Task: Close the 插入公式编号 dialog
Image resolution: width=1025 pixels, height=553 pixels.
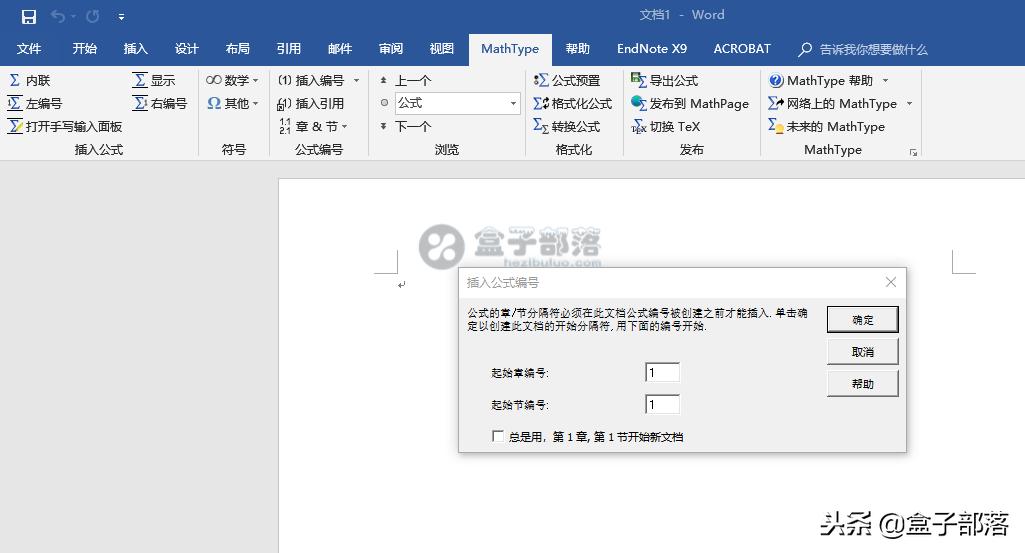Action: pyautogui.click(x=890, y=282)
